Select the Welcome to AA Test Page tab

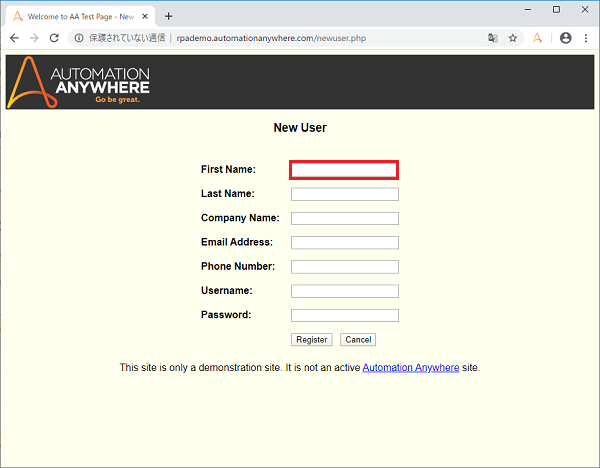click(x=80, y=16)
